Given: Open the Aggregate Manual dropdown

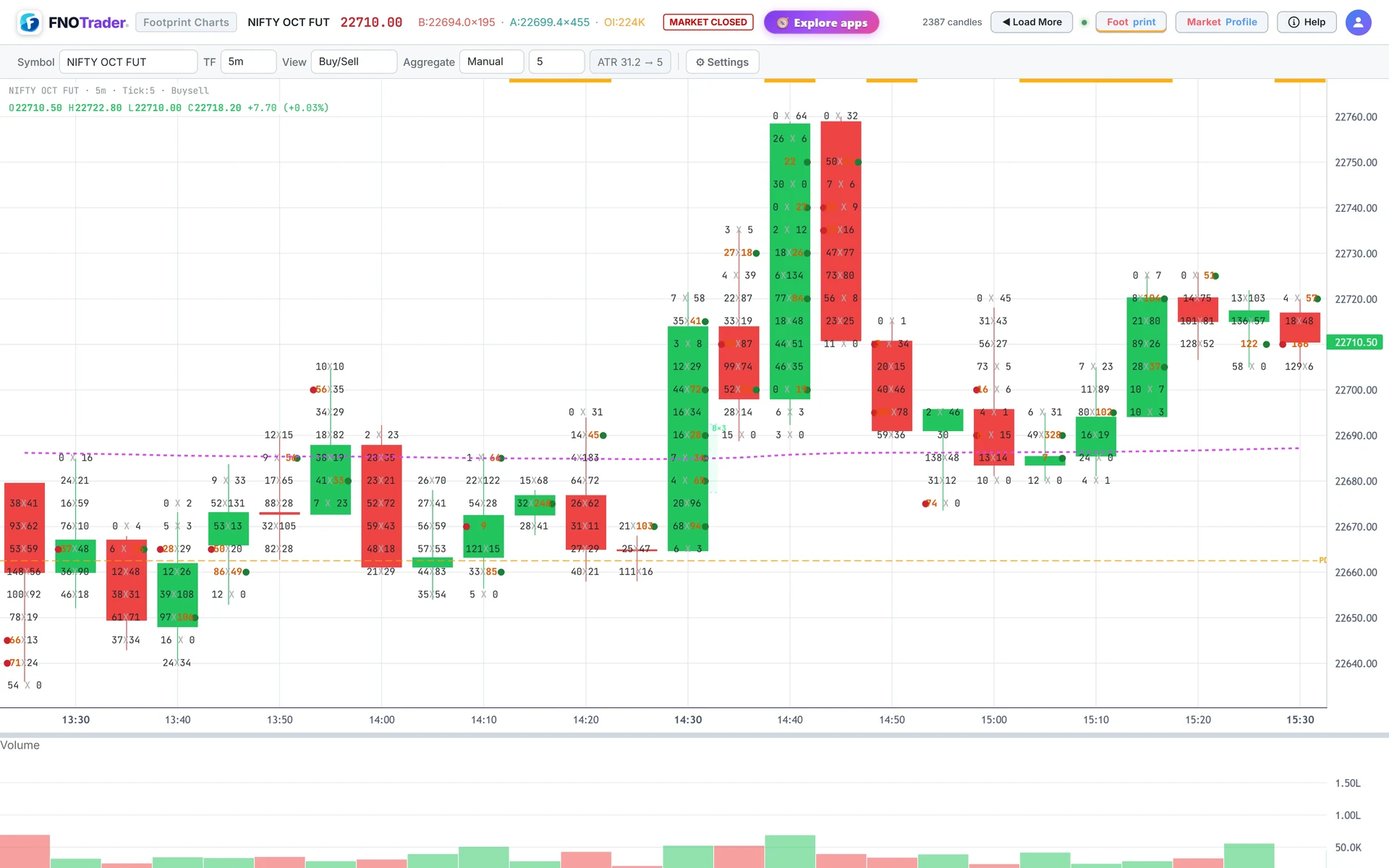Looking at the screenshot, I should click(491, 62).
